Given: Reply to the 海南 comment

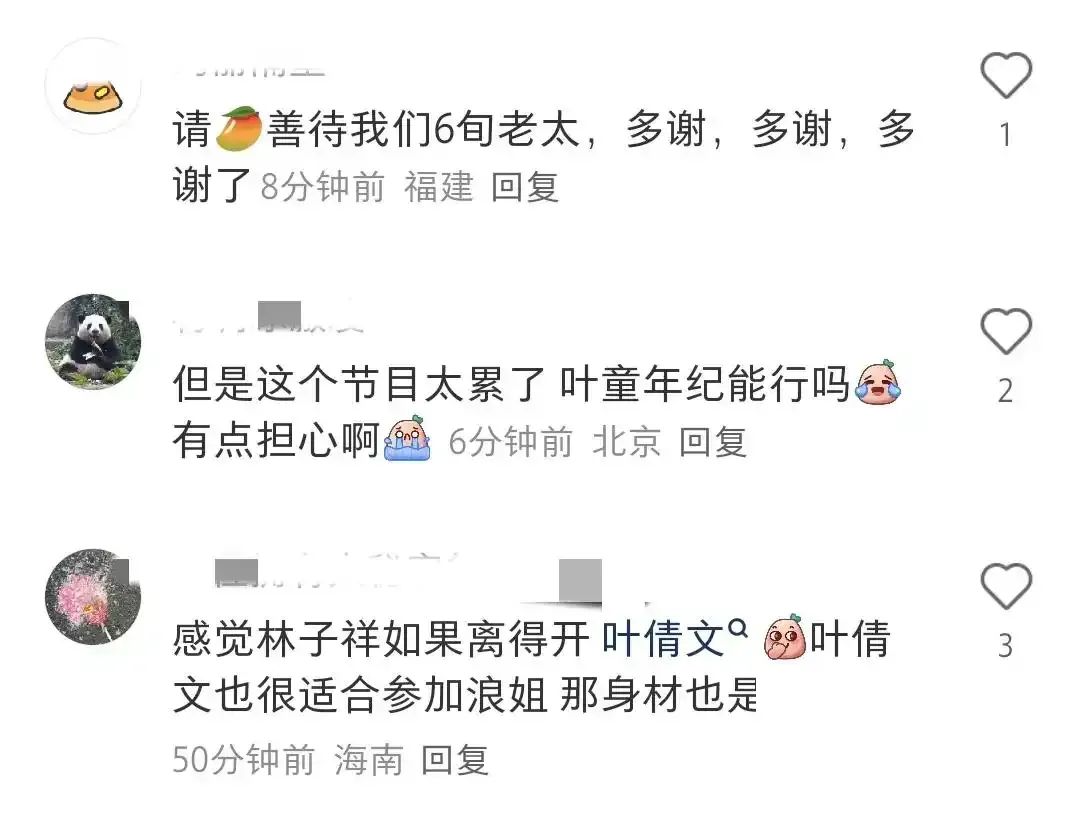Looking at the screenshot, I should [455, 760].
